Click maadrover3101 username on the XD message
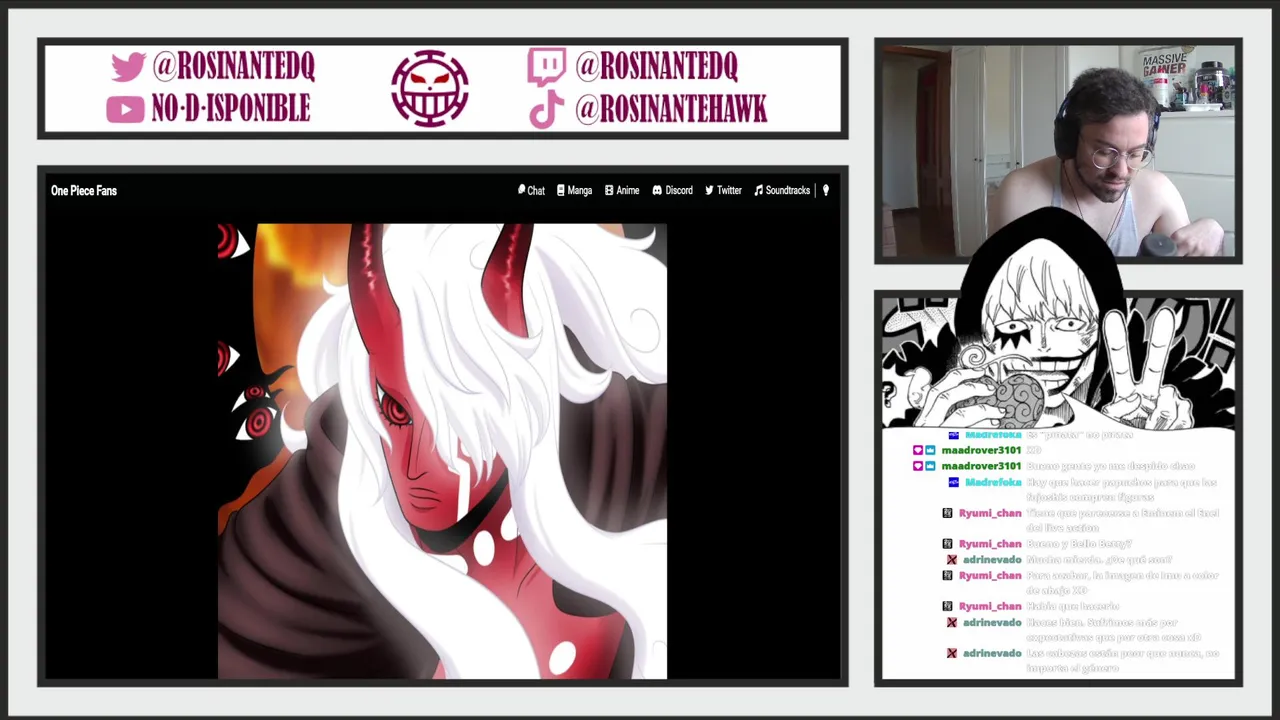 pyautogui.click(x=981, y=450)
